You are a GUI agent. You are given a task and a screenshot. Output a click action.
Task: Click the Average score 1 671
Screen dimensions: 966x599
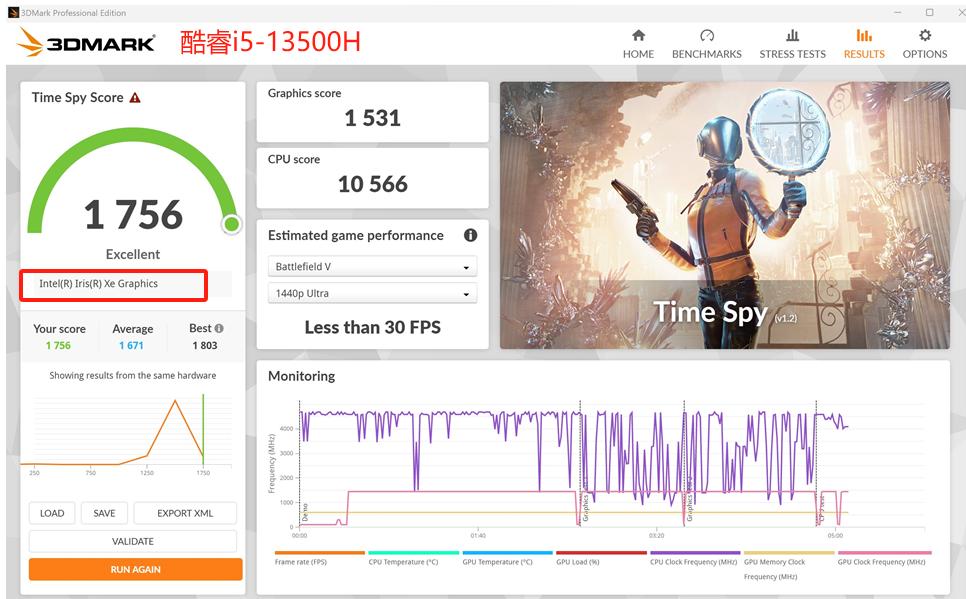131,345
